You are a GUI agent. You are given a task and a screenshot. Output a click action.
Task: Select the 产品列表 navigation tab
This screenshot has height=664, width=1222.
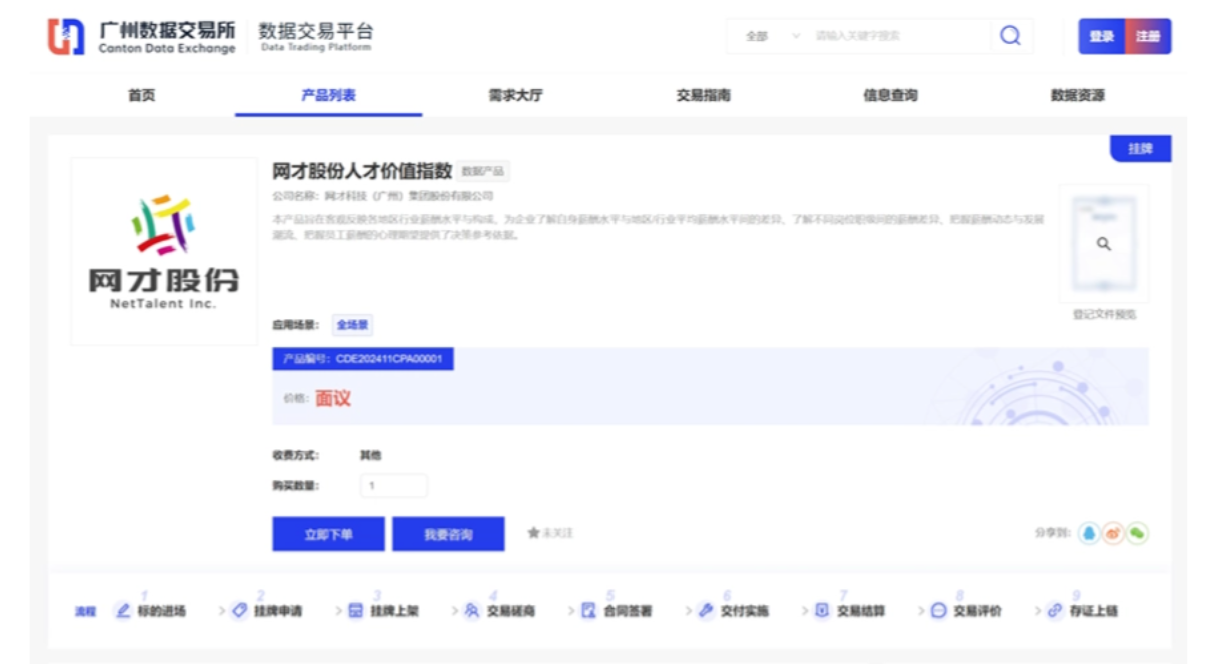click(x=328, y=96)
